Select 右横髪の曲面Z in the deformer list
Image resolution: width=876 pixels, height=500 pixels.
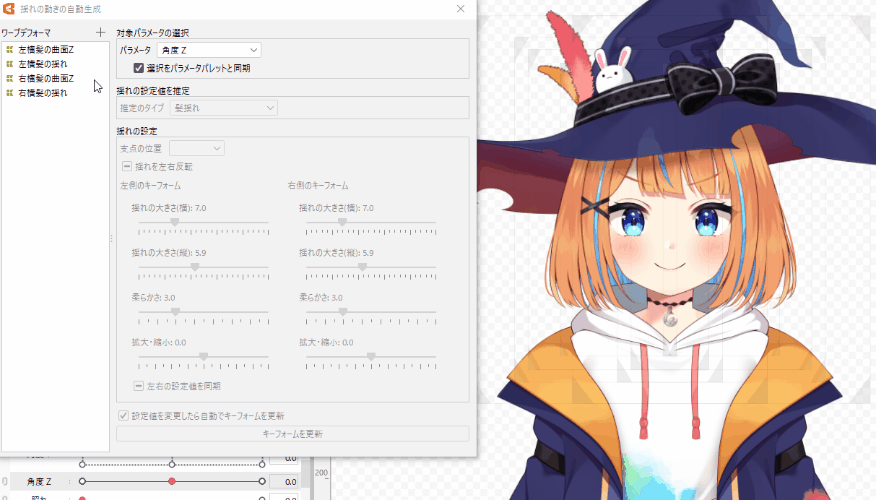[x=46, y=78]
